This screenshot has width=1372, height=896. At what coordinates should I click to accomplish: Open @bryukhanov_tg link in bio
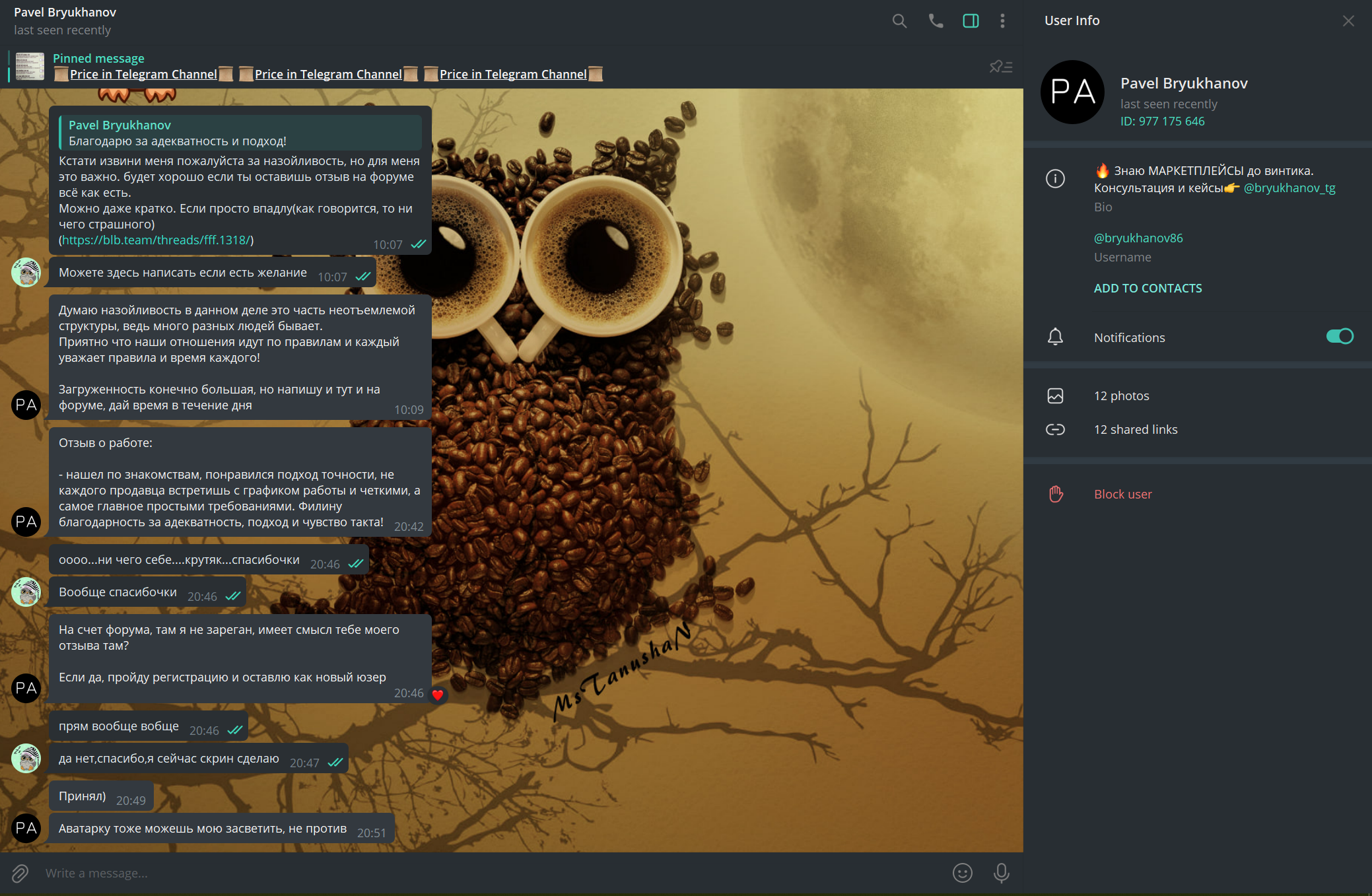[1289, 188]
